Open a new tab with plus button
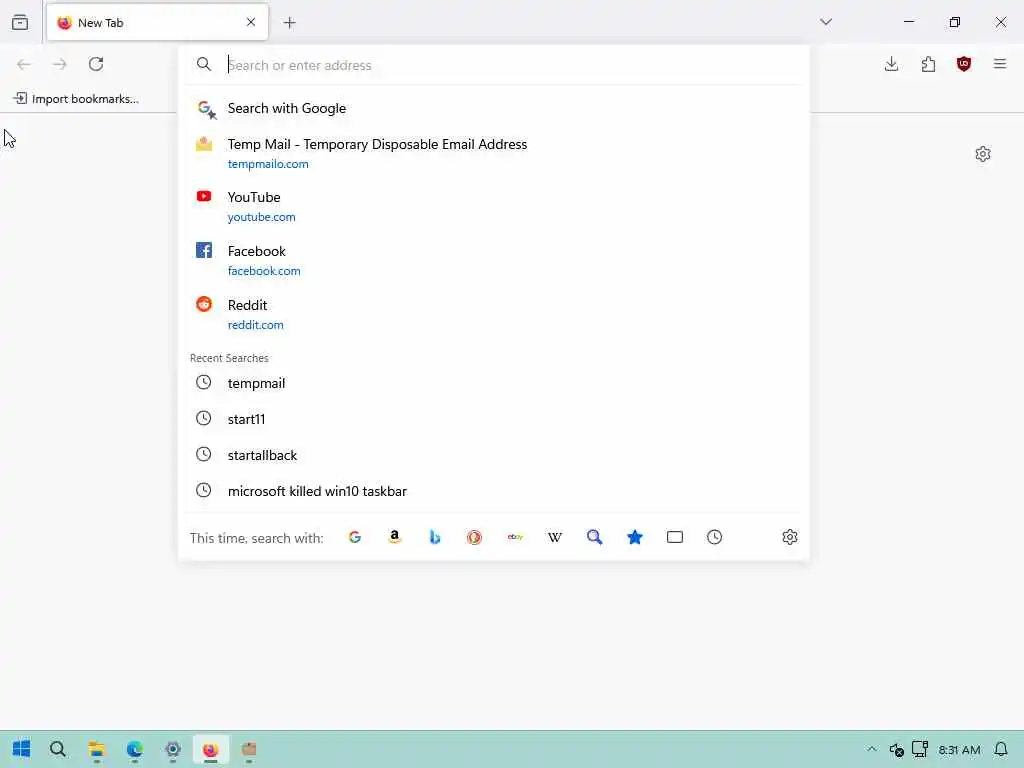The width and height of the screenshot is (1024, 768). (289, 23)
